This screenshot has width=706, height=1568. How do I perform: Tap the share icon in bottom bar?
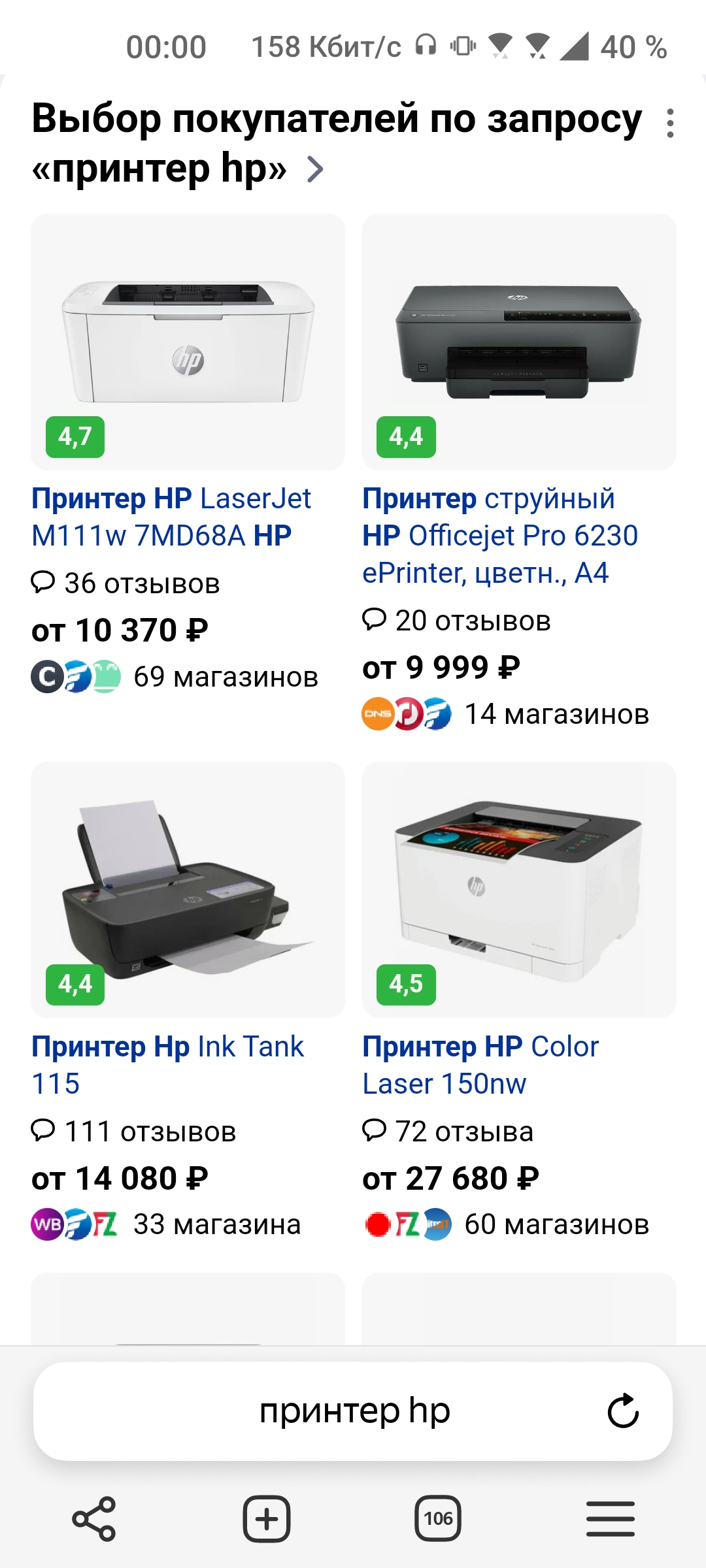[94, 1519]
